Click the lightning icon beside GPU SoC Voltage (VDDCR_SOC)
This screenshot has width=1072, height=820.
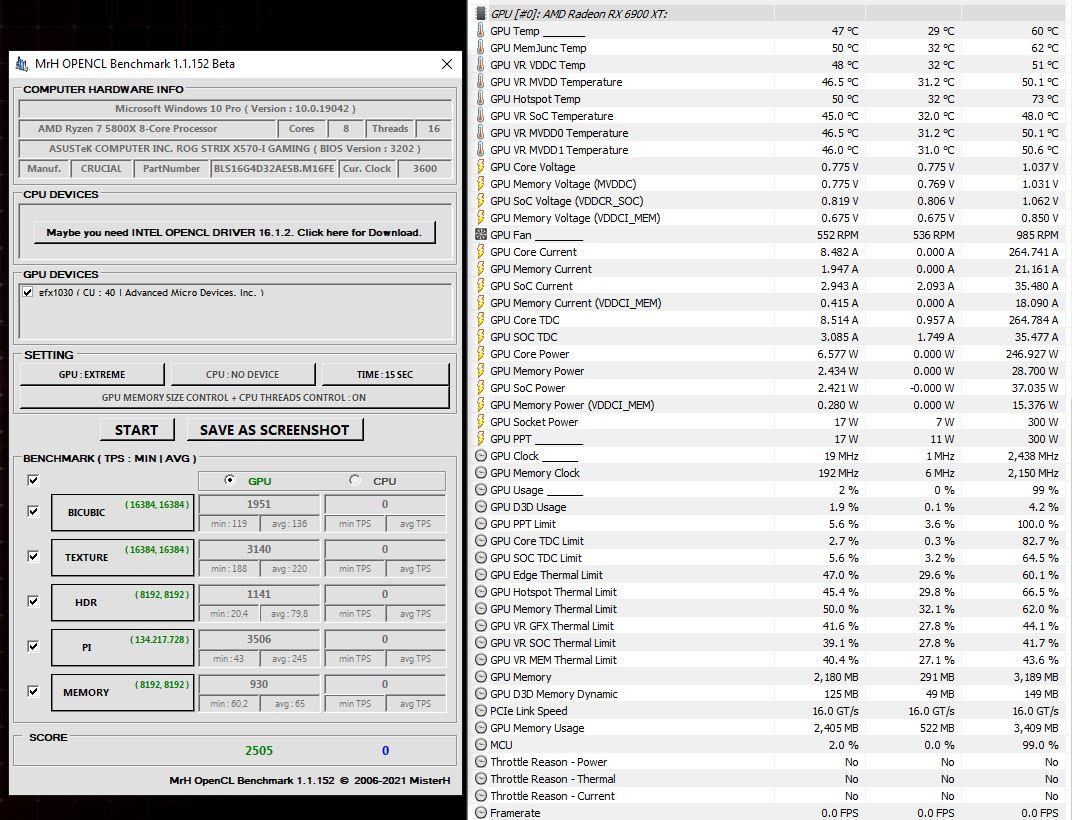pos(481,200)
